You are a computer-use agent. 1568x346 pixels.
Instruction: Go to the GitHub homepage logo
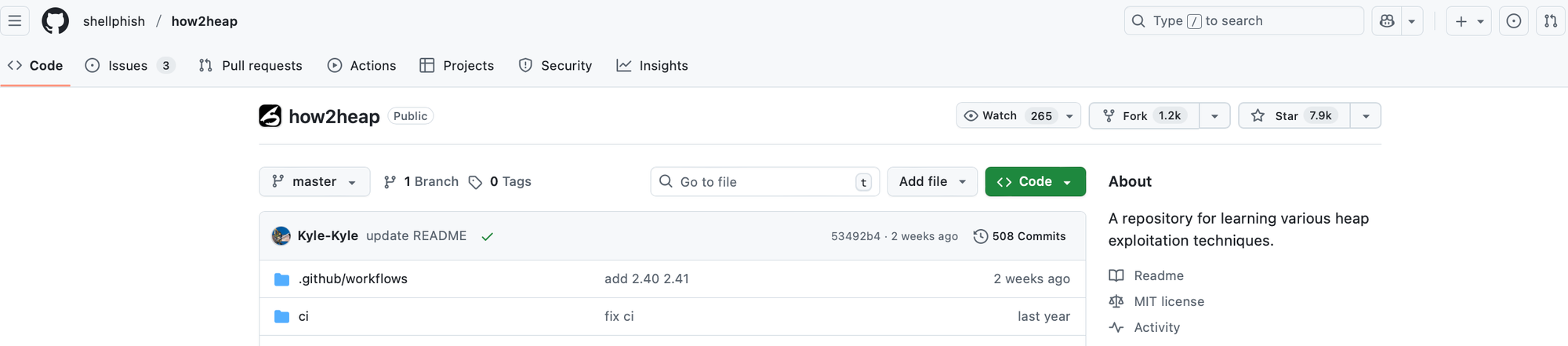pos(55,21)
